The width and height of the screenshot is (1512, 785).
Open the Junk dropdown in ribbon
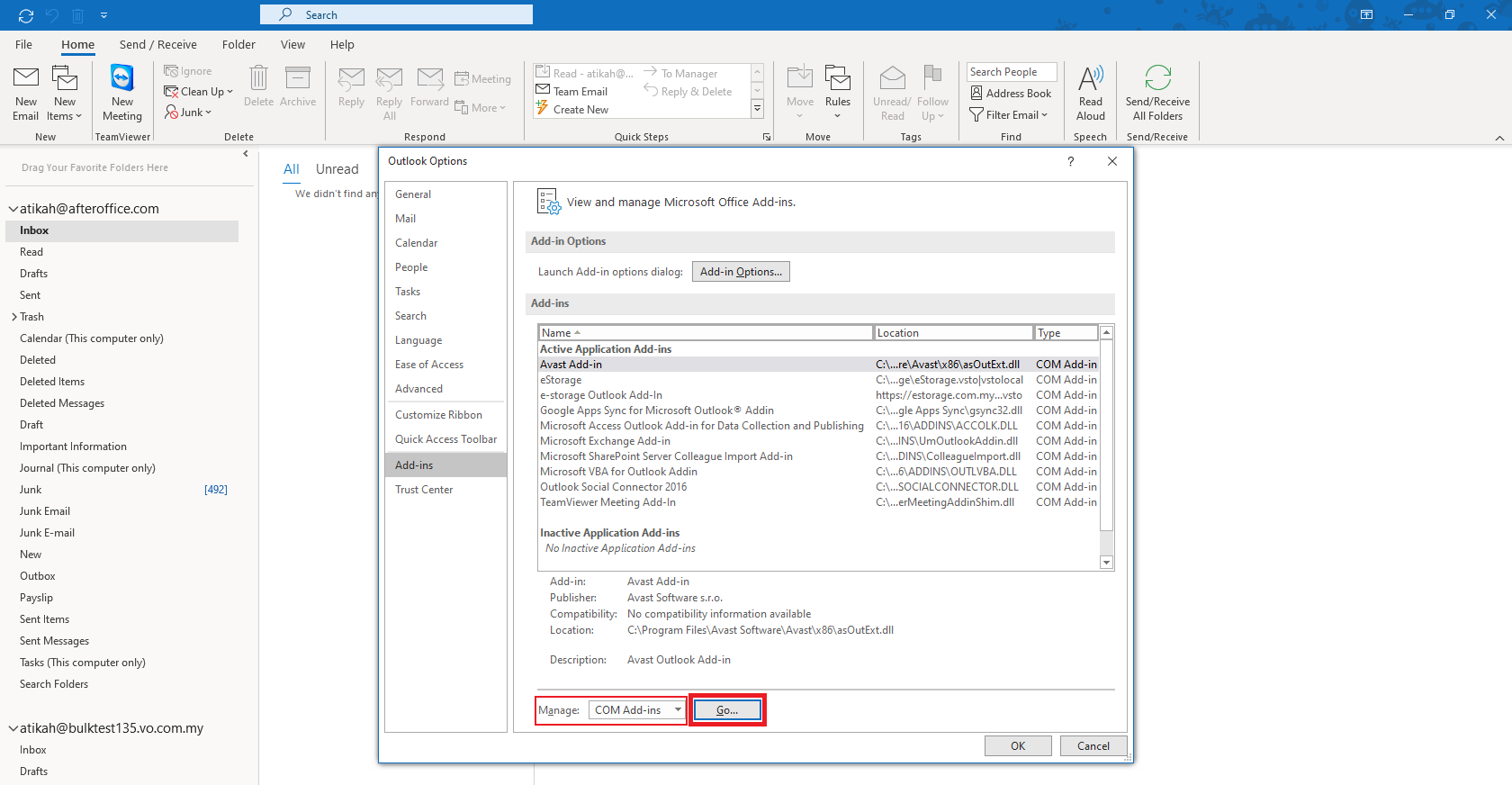pos(189,113)
